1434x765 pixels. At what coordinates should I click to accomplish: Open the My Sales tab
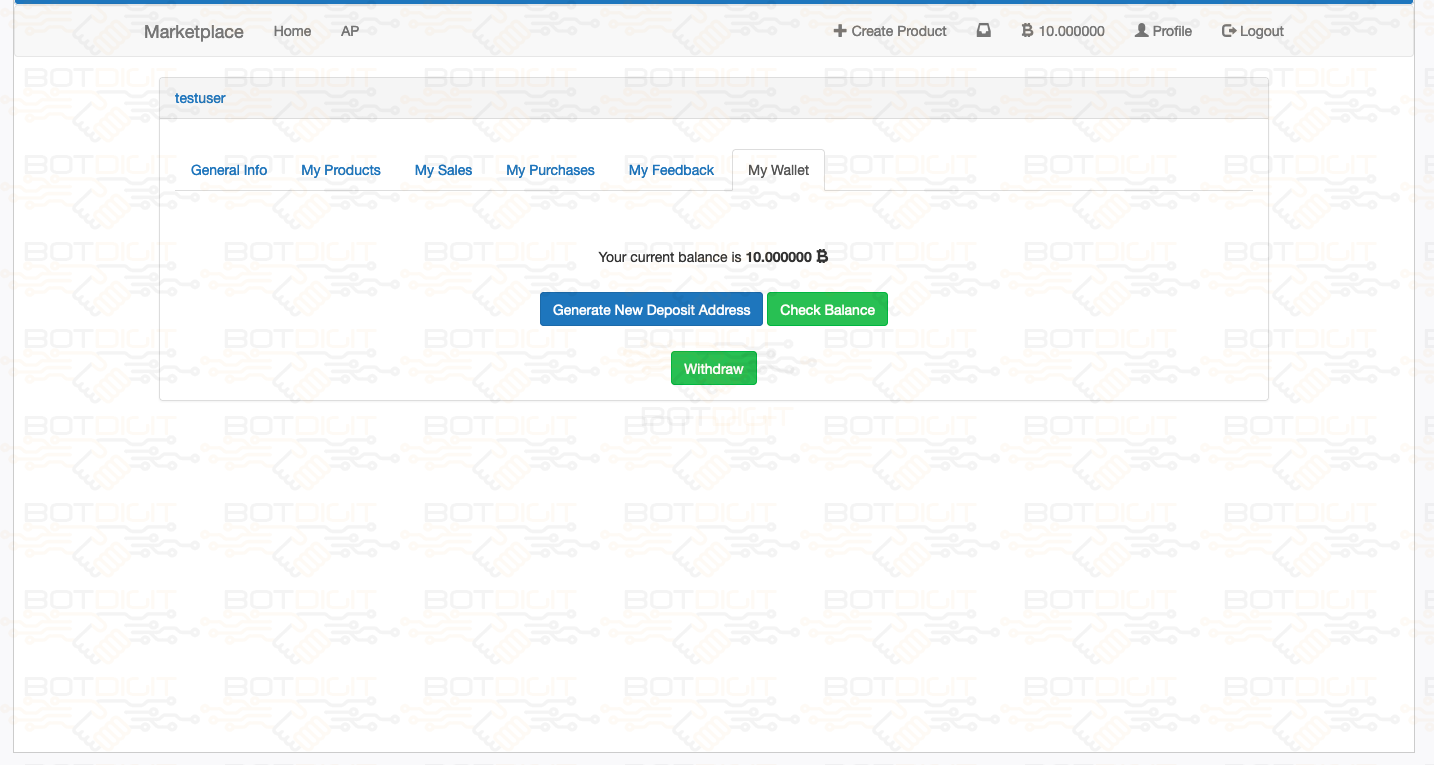tap(443, 170)
